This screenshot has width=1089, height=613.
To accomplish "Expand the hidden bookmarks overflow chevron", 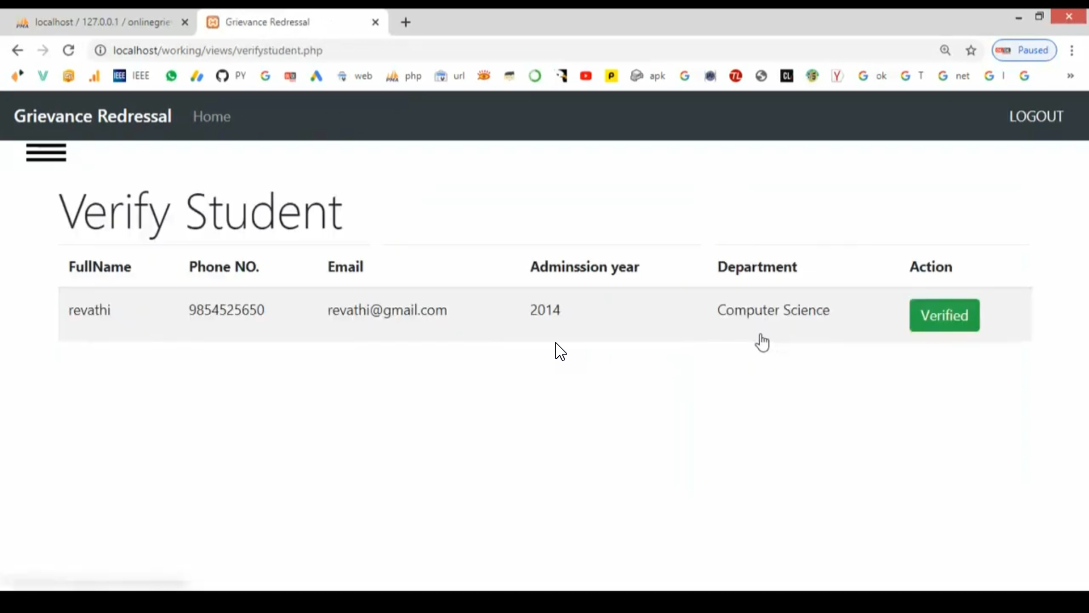I will (x=1070, y=76).
